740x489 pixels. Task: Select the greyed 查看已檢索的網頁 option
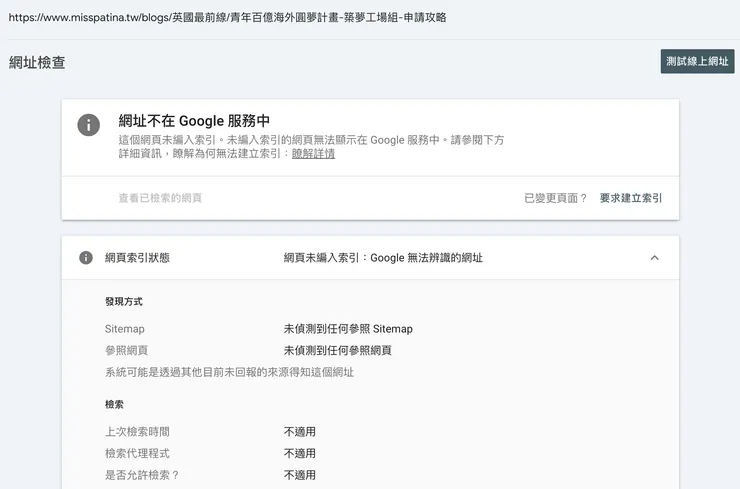(160, 198)
